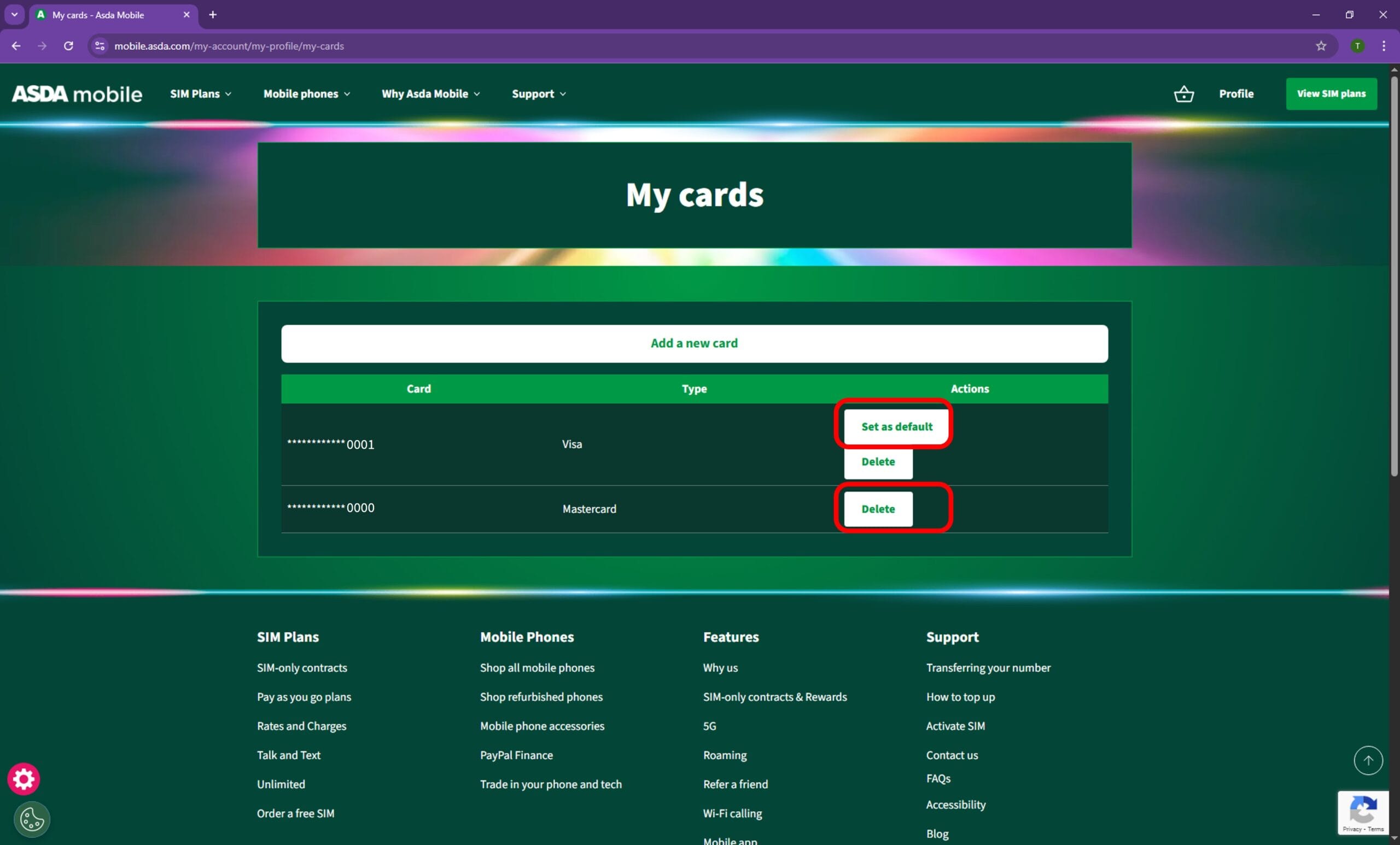1400x845 pixels.
Task: Open the shopping basket icon
Action: pos(1183,93)
